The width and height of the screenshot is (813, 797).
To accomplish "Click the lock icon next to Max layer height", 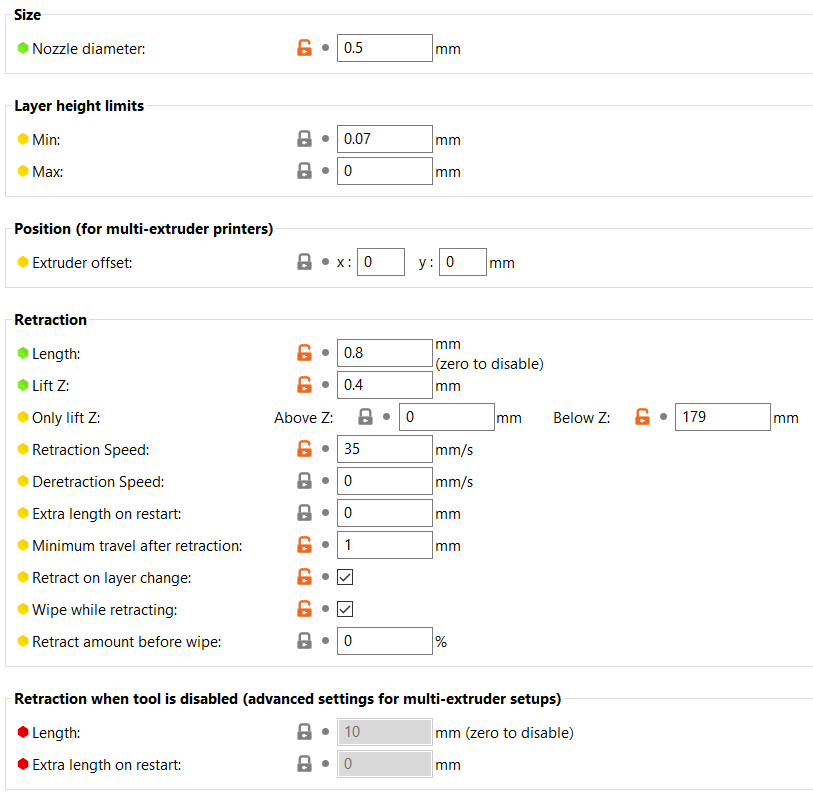I will (x=305, y=171).
